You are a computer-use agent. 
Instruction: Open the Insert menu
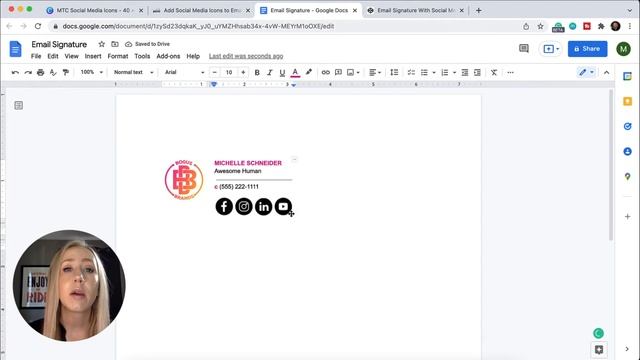93,56
